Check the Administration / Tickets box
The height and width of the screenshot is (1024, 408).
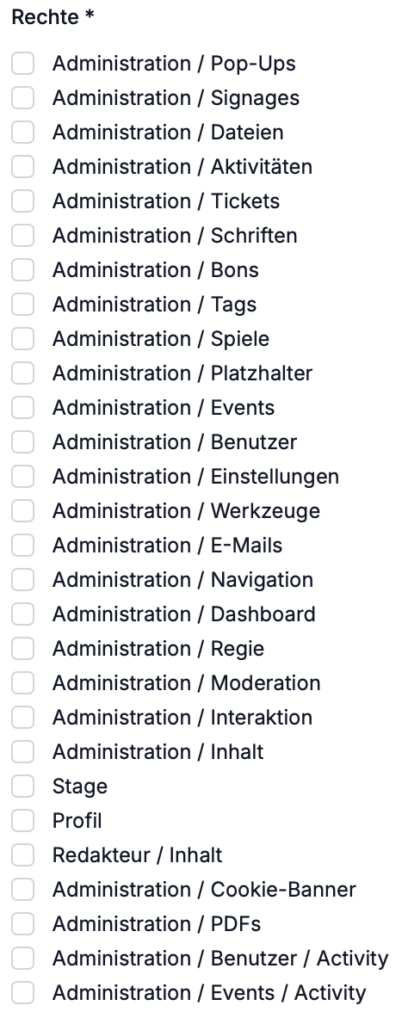pos(23,201)
